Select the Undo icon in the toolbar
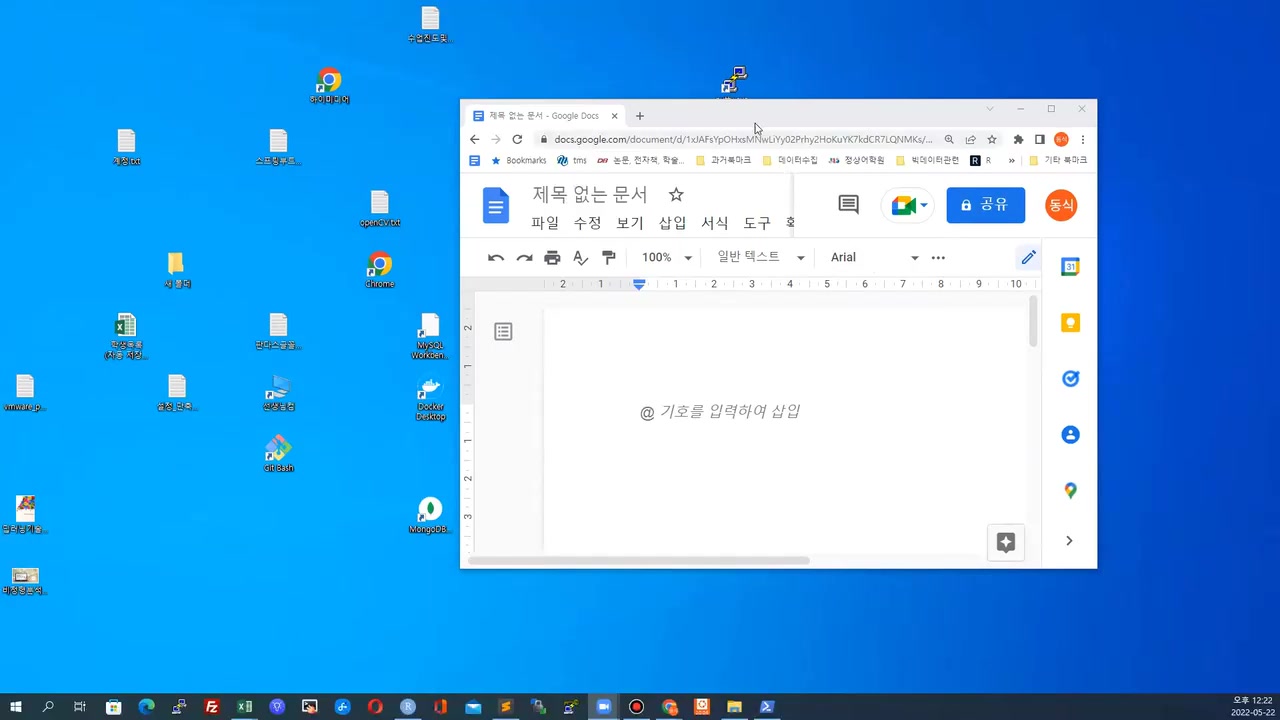This screenshot has width=1280, height=720. coord(496,257)
